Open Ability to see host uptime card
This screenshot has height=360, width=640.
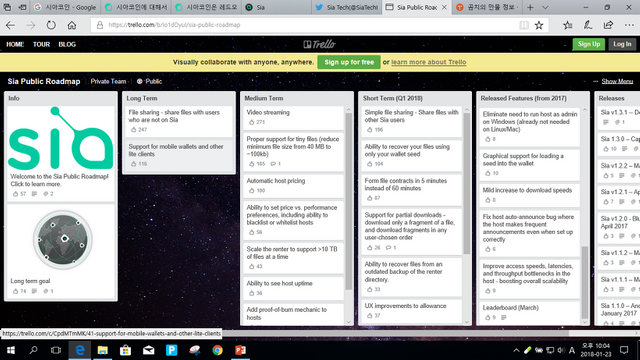293,288
